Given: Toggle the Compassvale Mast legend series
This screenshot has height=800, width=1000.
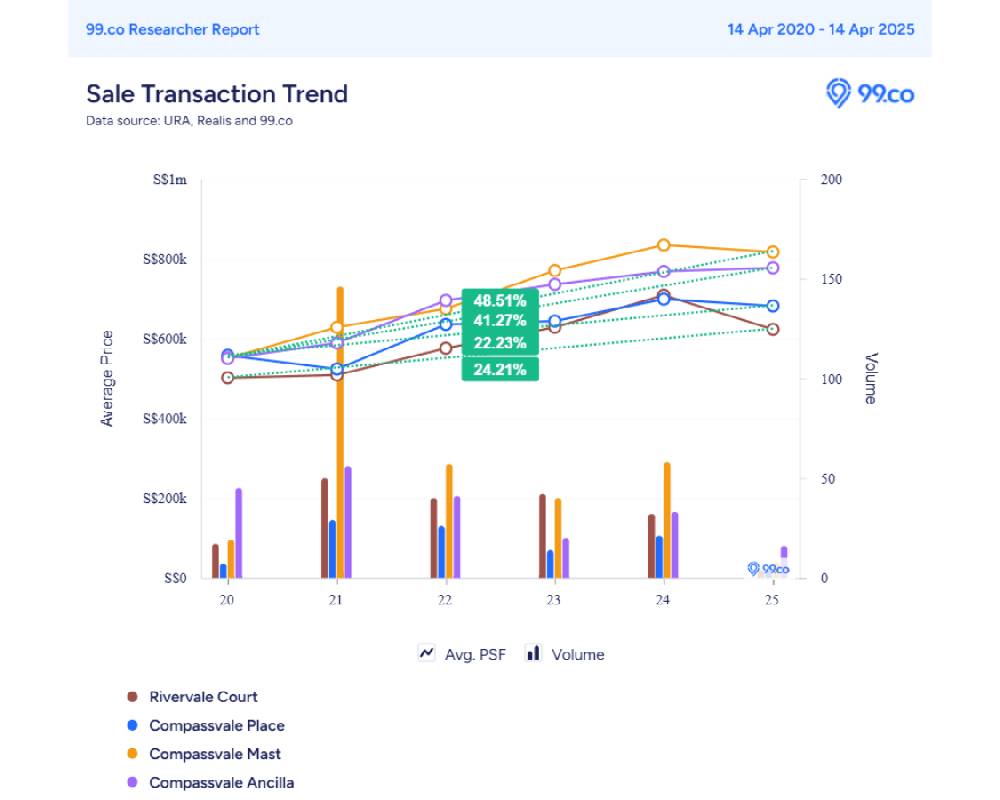Looking at the screenshot, I should [215, 754].
